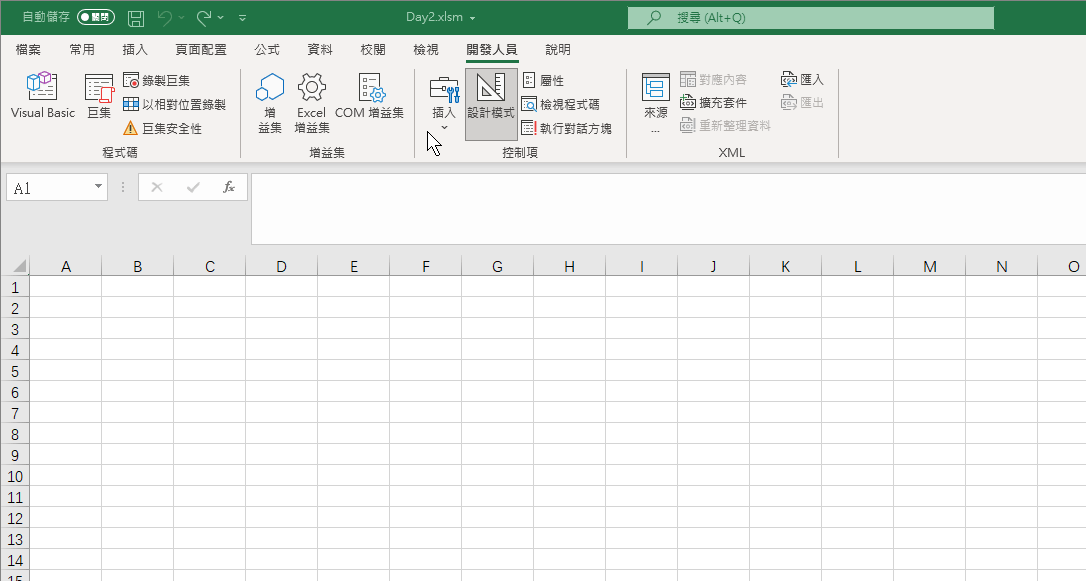Select column D header
1086x581 pixels.
tap(281, 267)
